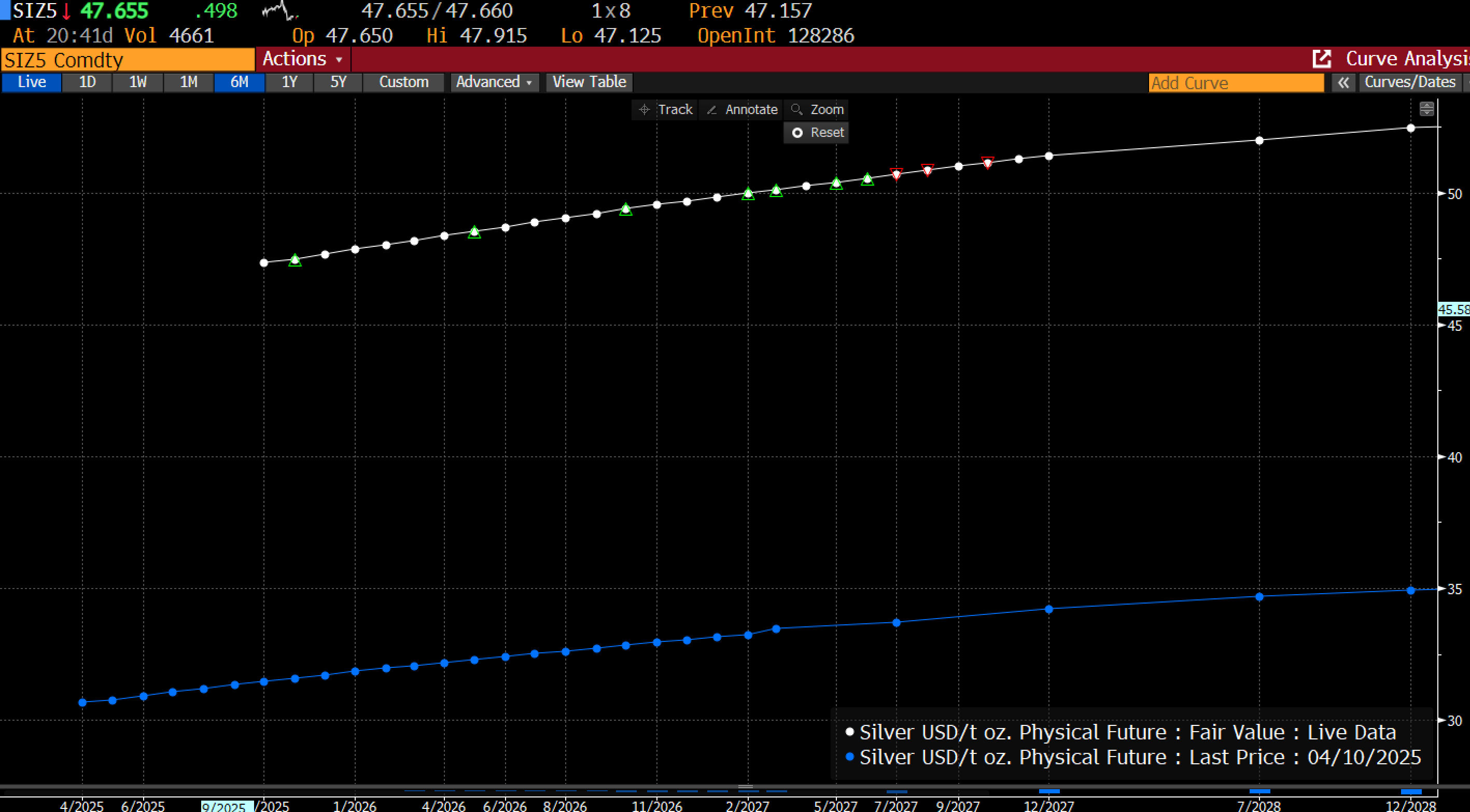Open the Curves/Dates panel
Screen dimensions: 1470x812
click(x=1409, y=82)
